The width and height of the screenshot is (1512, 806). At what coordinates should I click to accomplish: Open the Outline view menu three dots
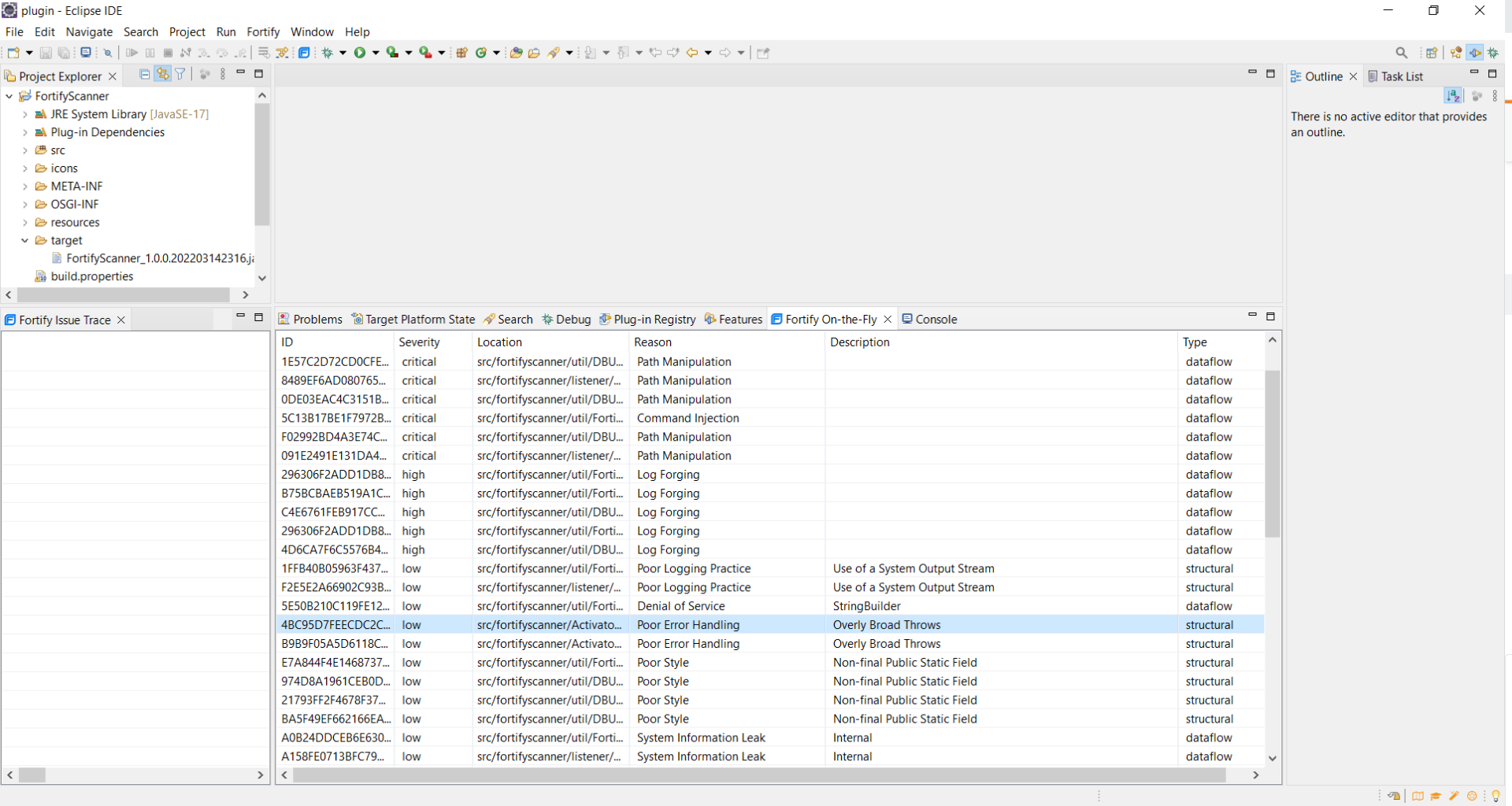point(1495,95)
